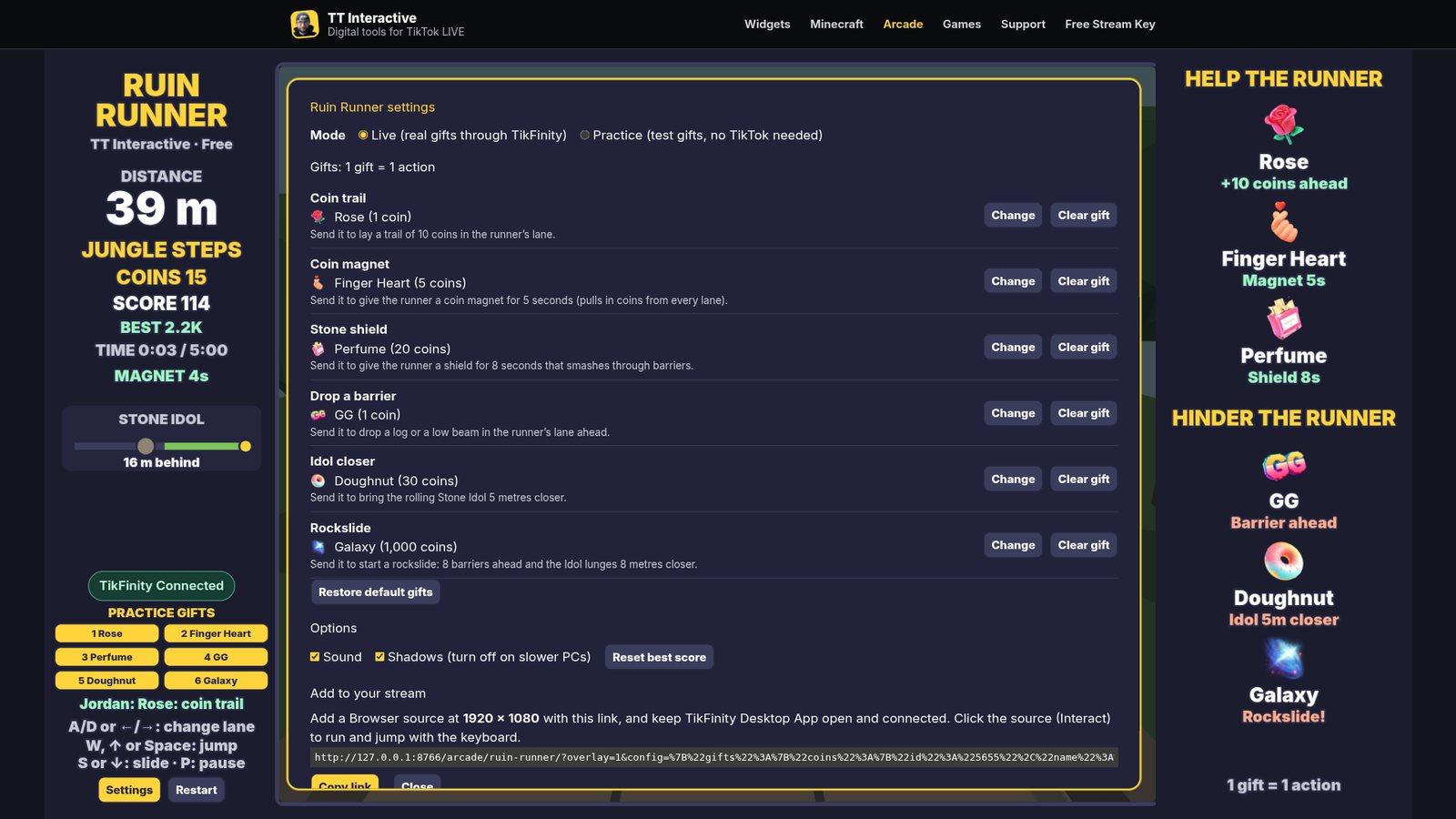Image resolution: width=1456 pixels, height=819 pixels.
Task: Change the Stone shield gift
Action: [x=1013, y=348]
